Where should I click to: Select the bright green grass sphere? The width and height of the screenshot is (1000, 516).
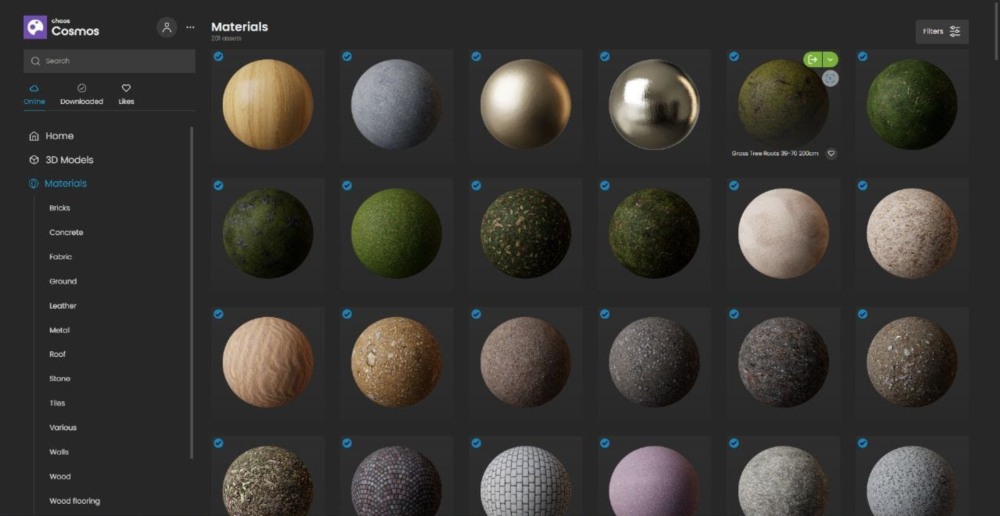[396, 233]
